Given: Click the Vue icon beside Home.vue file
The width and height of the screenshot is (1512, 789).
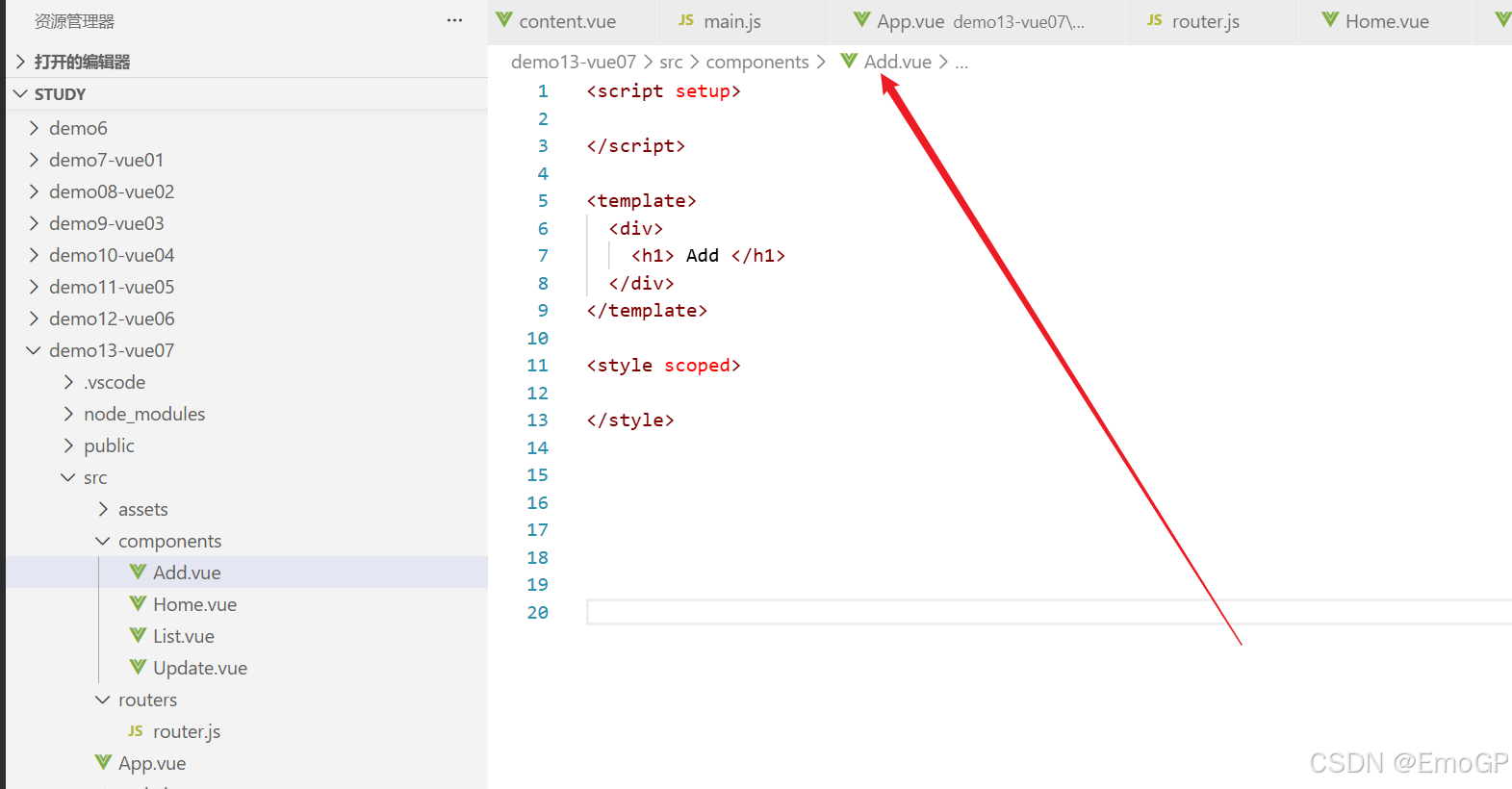Looking at the screenshot, I should 138,603.
